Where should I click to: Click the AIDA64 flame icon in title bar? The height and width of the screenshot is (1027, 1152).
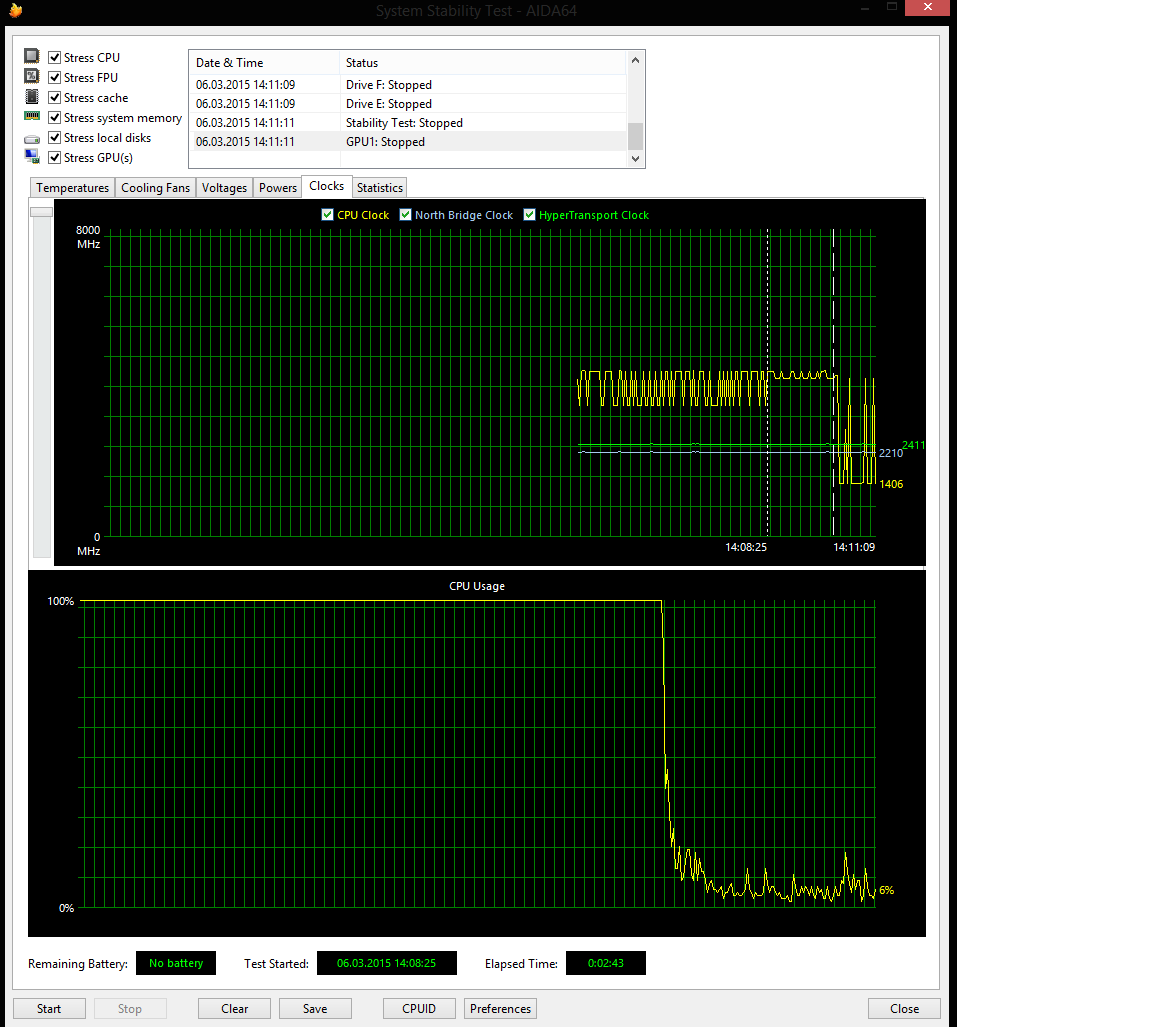15,10
